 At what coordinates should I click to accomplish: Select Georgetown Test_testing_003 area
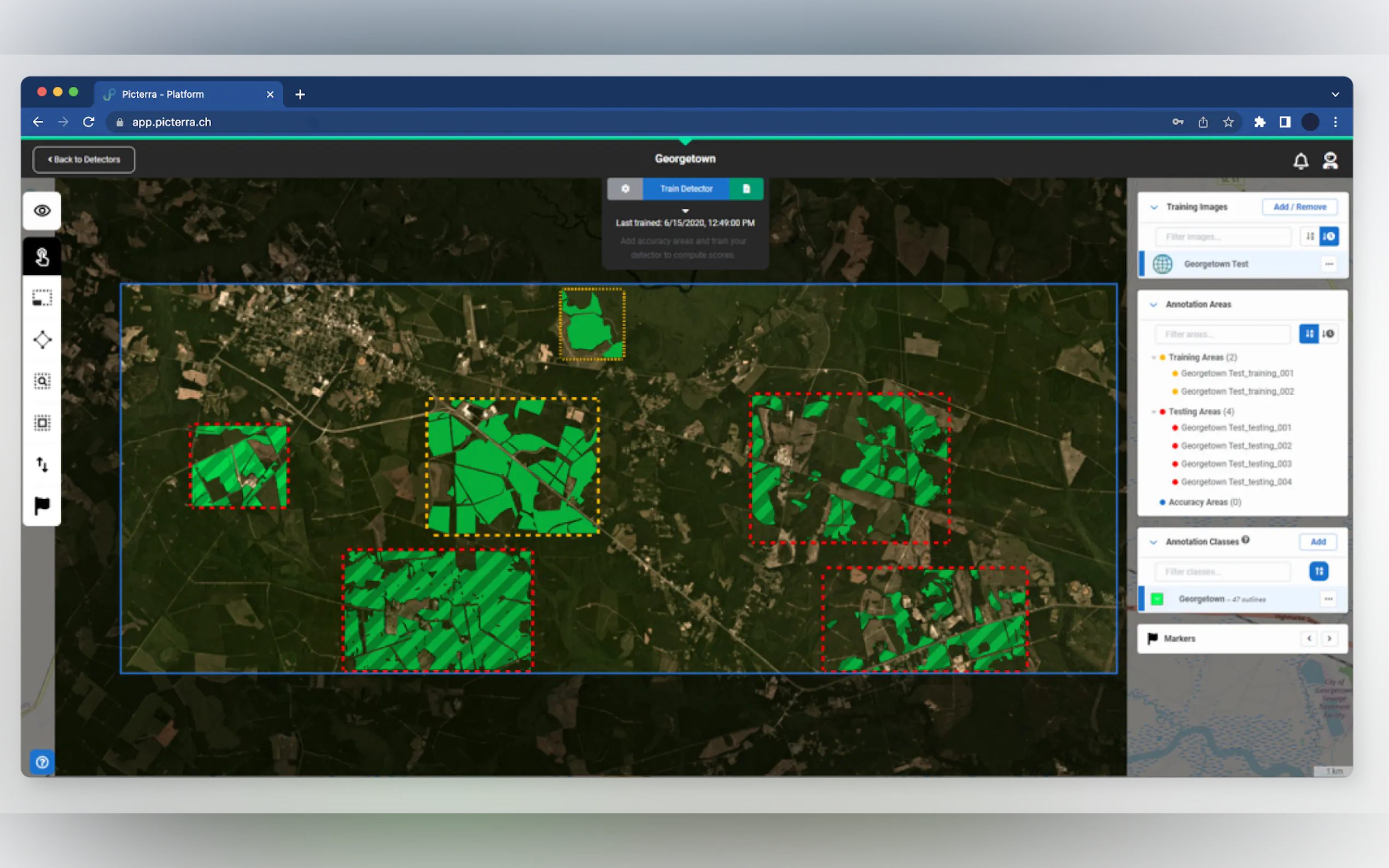1236,464
